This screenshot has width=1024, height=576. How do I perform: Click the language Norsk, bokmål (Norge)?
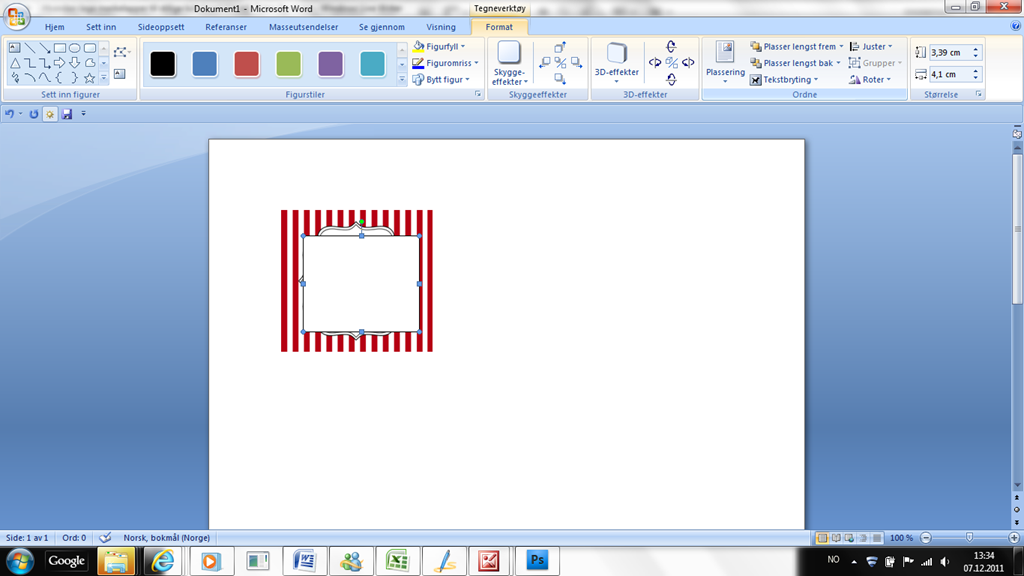[x=167, y=538]
